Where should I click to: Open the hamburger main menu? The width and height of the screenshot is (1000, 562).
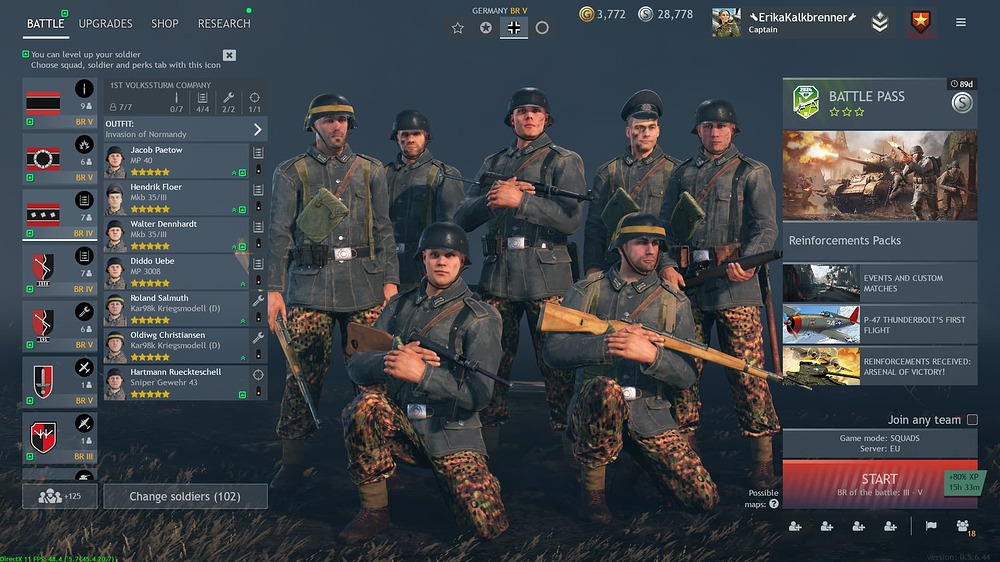click(x=960, y=22)
